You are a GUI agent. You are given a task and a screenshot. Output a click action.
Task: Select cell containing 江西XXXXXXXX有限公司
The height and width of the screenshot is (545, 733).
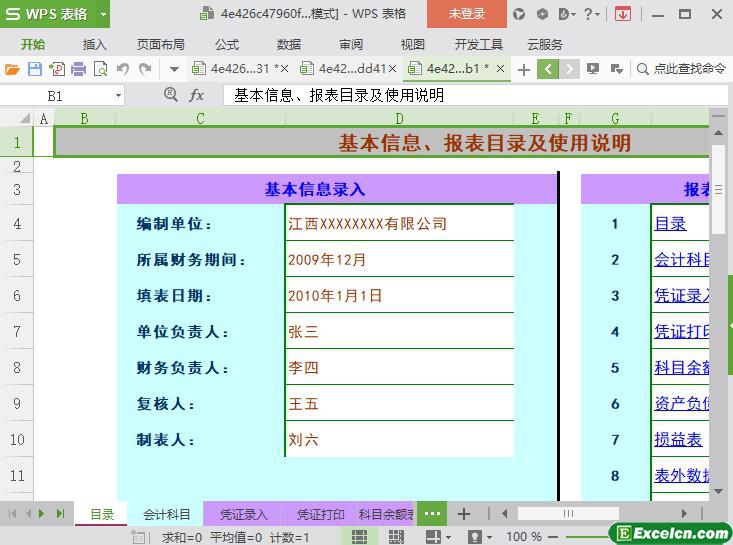pyautogui.click(x=399, y=224)
